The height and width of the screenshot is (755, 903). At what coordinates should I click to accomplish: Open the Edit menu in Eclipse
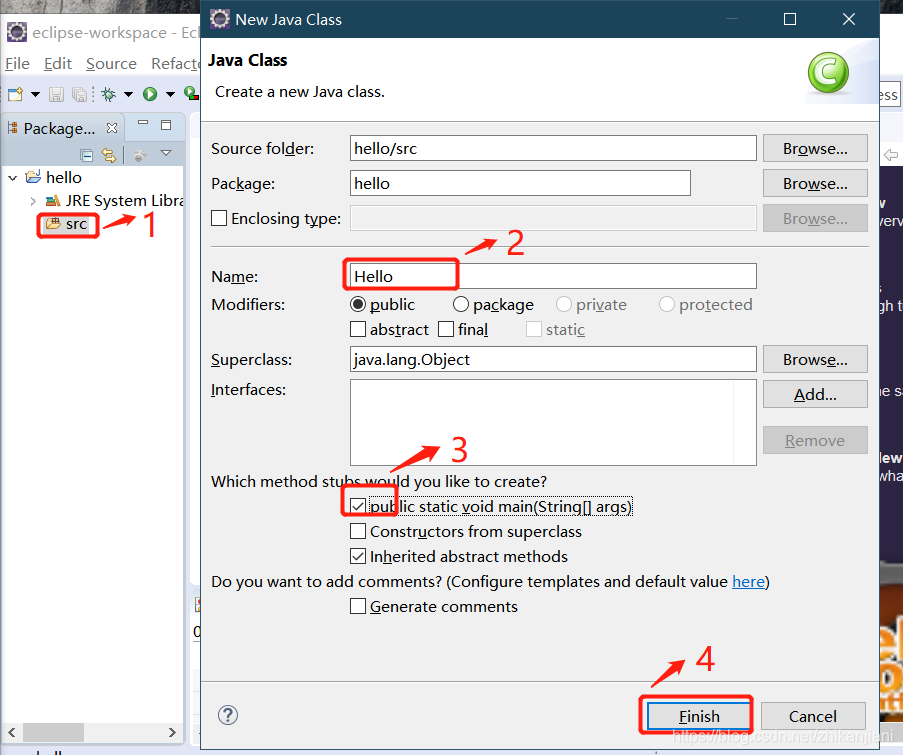click(58, 63)
